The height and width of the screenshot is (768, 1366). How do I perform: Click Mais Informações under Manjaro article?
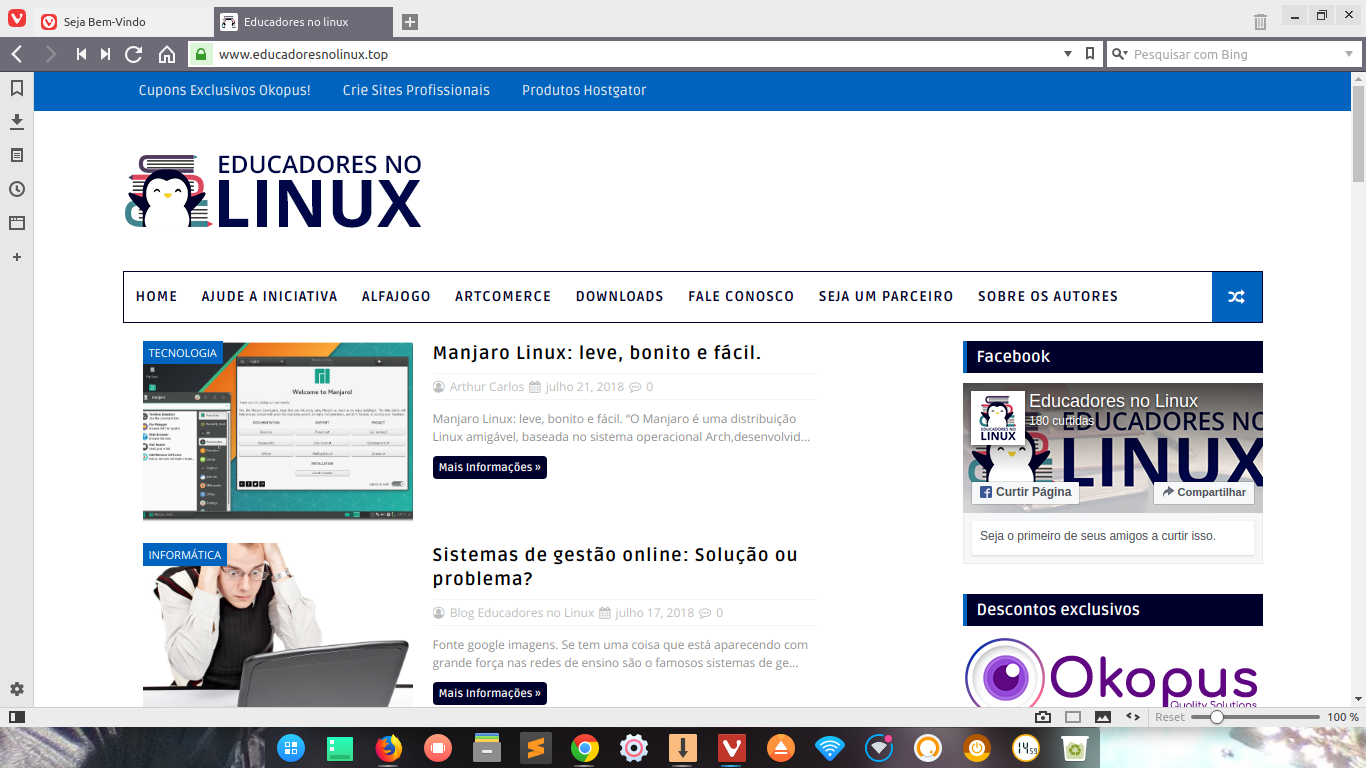(x=490, y=467)
